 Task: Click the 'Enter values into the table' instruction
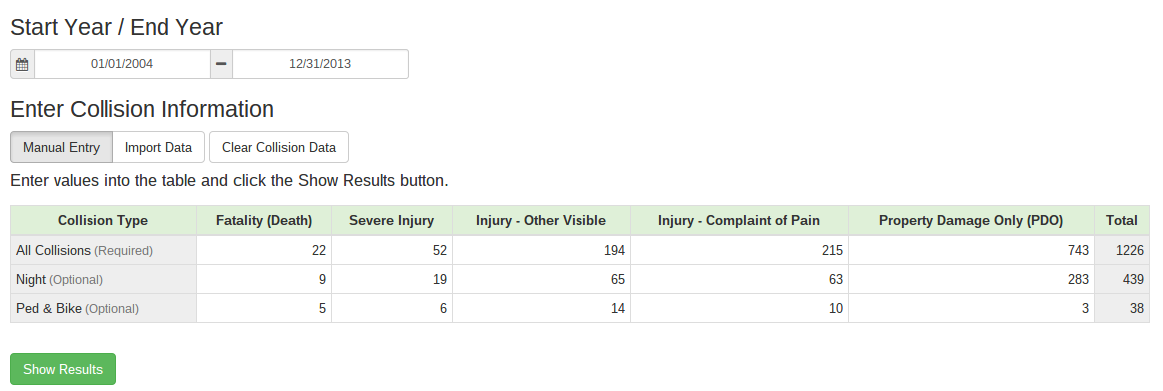point(229,181)
